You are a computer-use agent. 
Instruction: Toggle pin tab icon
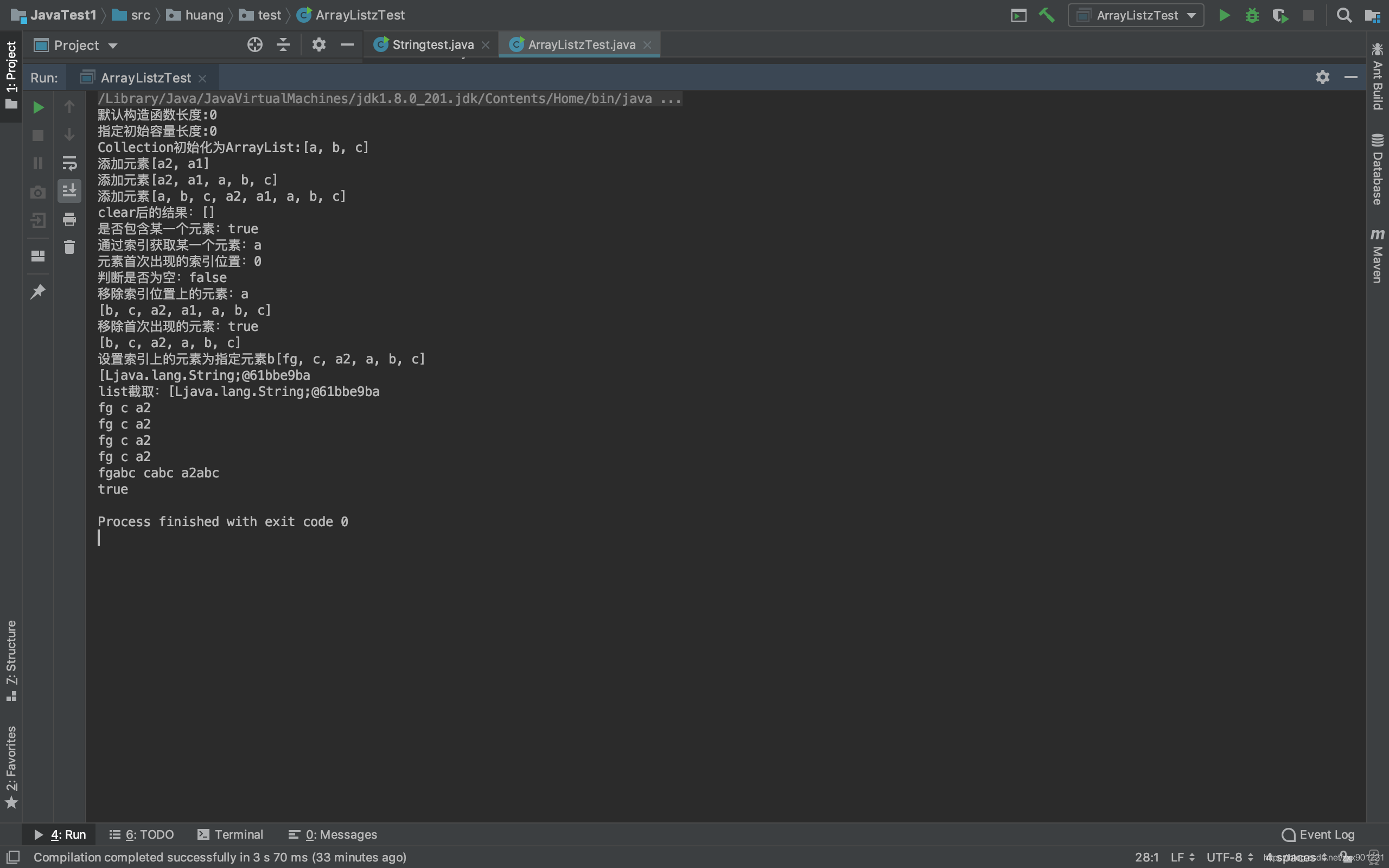coord(38,292)
